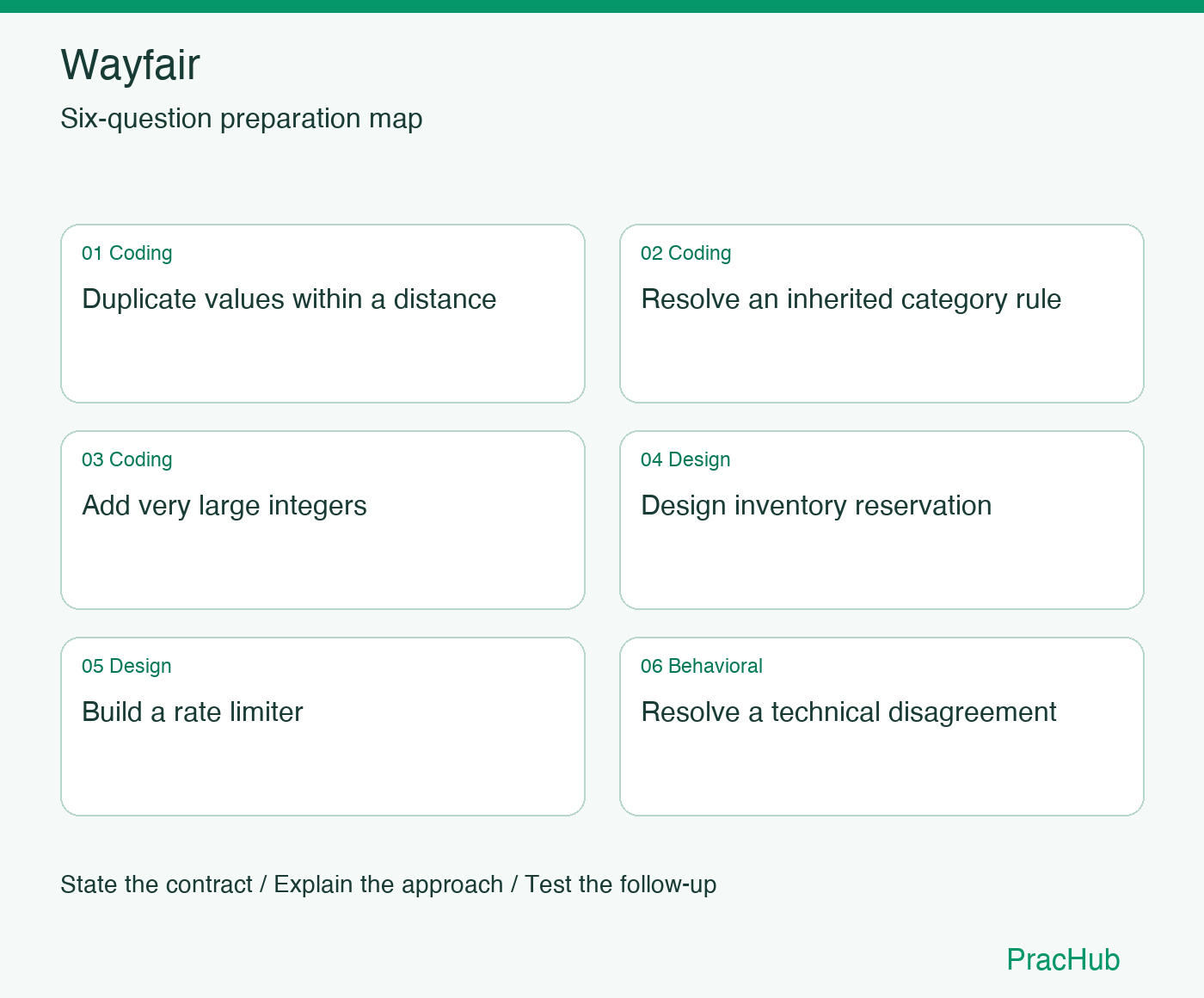Image resolution: width=1204 pixels, height=998 pixels.
Task: Click the '04 Design' label
Action: point(685,459)
